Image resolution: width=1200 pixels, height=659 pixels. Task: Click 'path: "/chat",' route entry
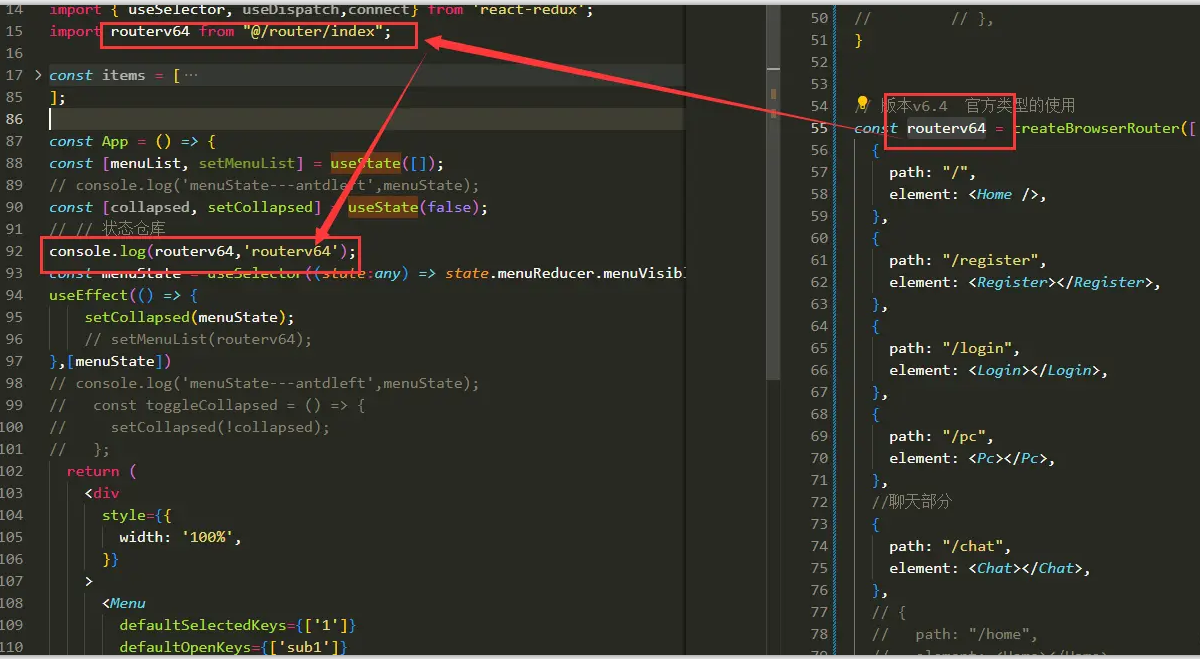(950, 546)
